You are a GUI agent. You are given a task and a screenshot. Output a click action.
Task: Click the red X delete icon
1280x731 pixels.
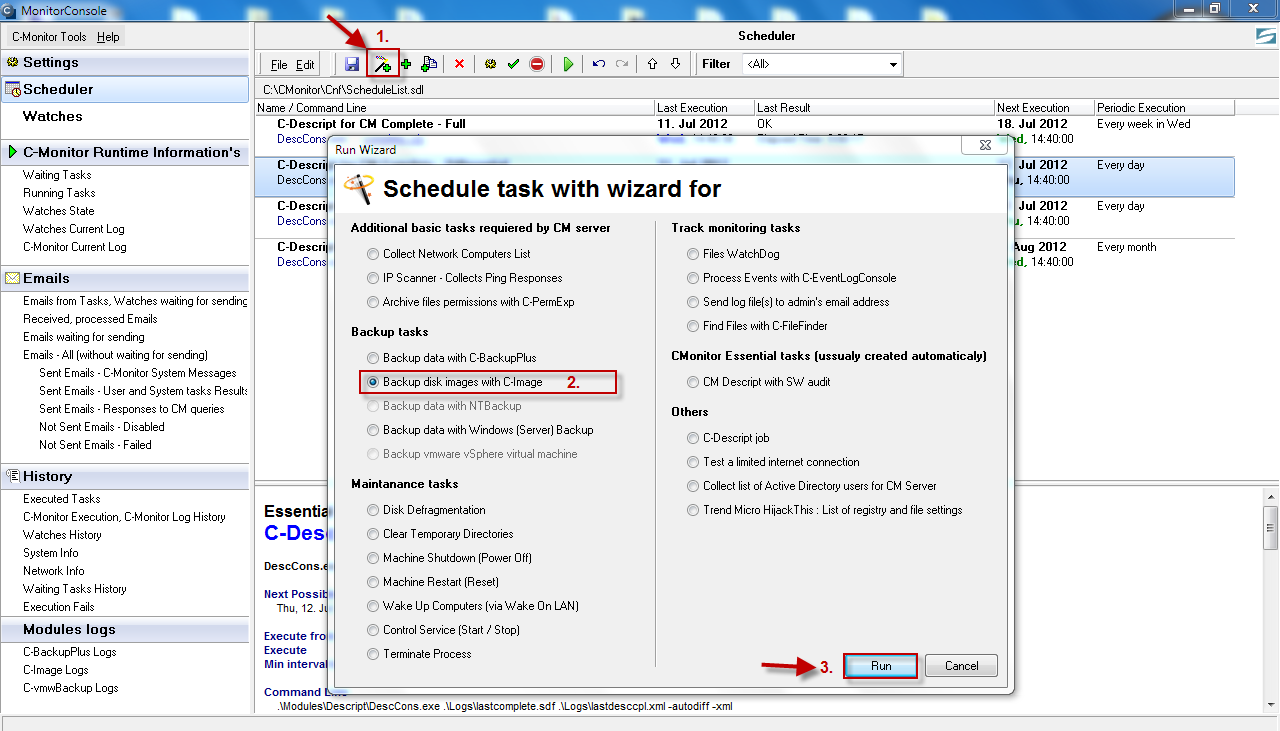tap(460, 64)
